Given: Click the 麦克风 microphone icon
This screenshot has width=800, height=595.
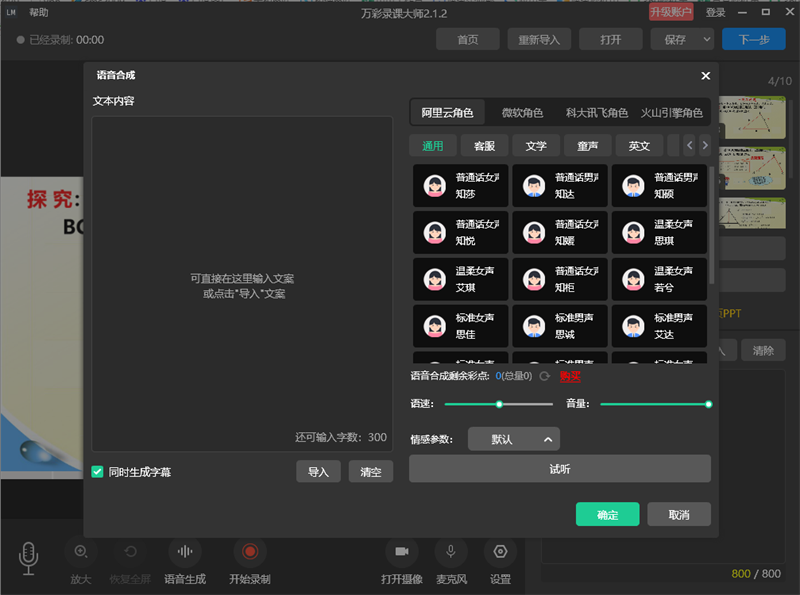Looking at the screenshot, I should pos(451,552).
